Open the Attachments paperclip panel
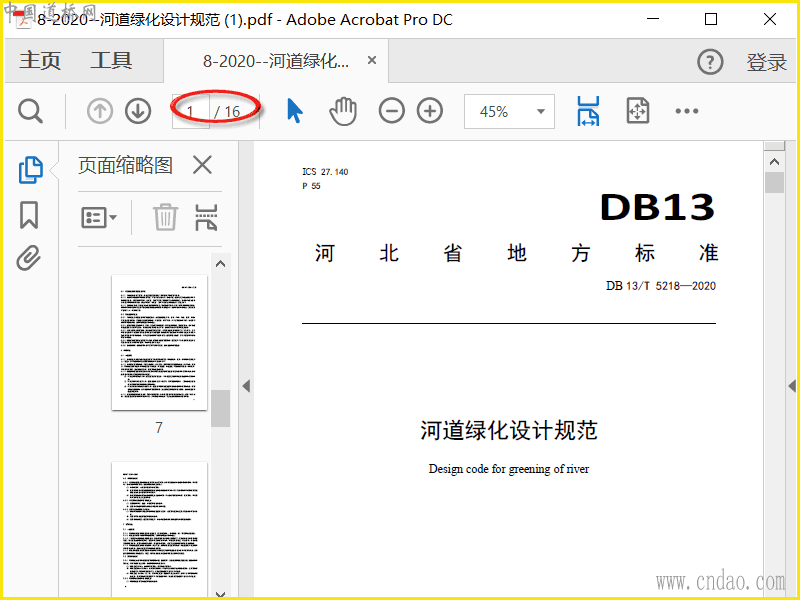Viewport: 800px width, 600px height. coord(29,258)
